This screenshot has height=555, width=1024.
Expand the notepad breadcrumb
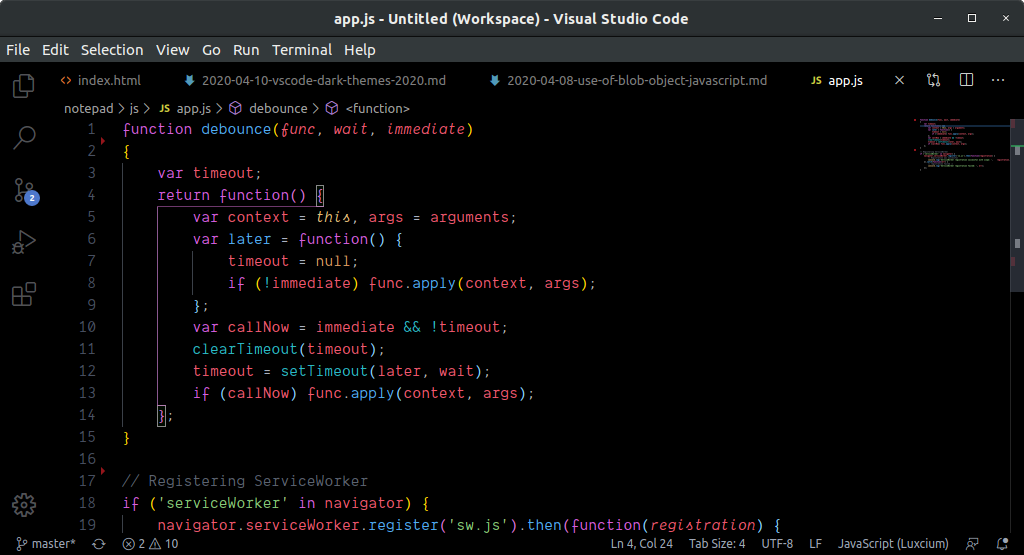(88, 108)
